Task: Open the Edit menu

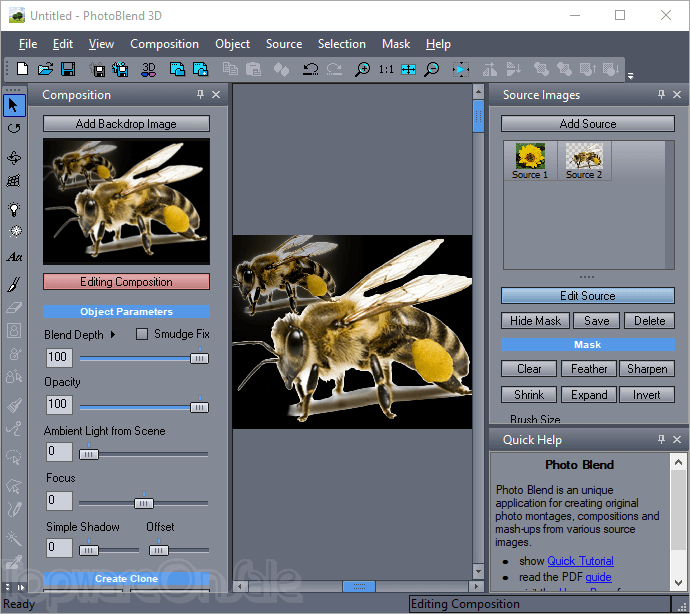Action: click(x=63, y=44)
